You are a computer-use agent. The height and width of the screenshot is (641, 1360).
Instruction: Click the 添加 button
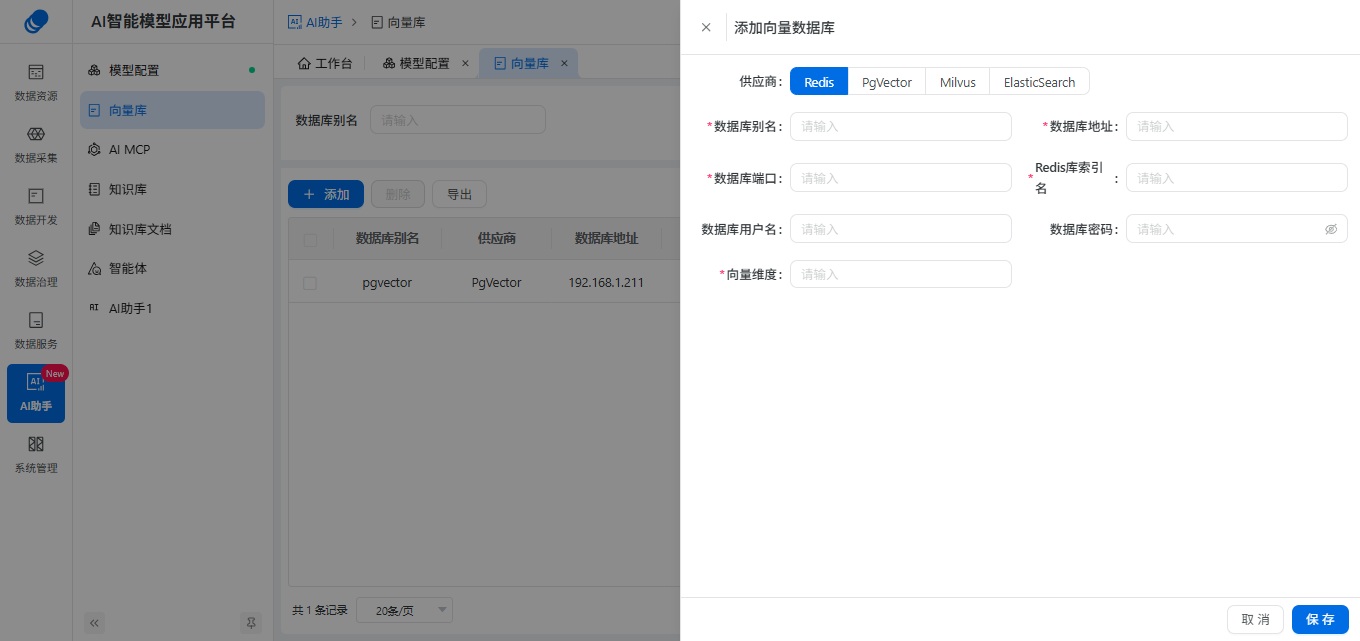(326, 194)
